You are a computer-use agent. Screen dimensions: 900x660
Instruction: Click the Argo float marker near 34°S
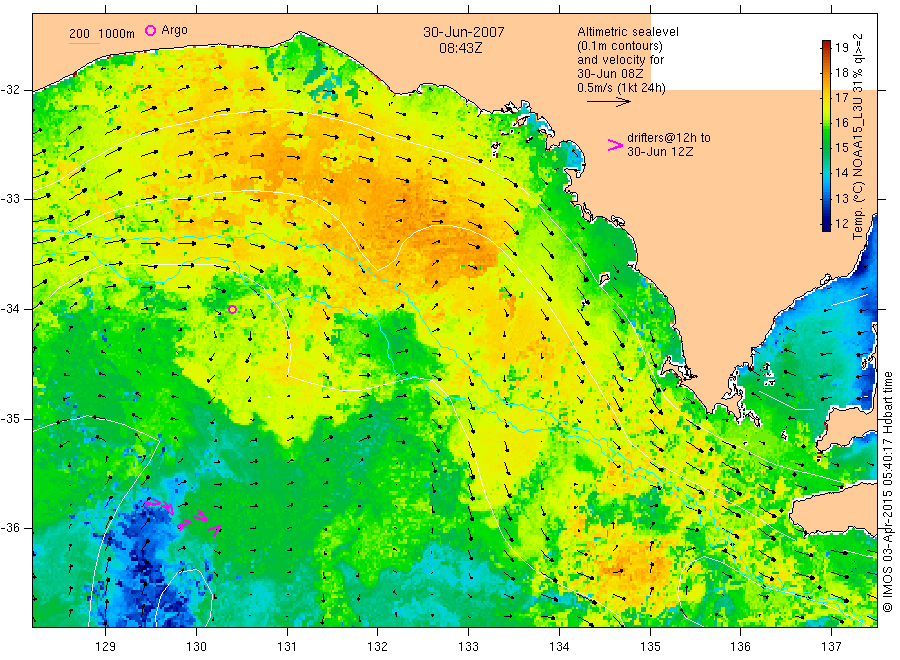(x=232, y=309)
